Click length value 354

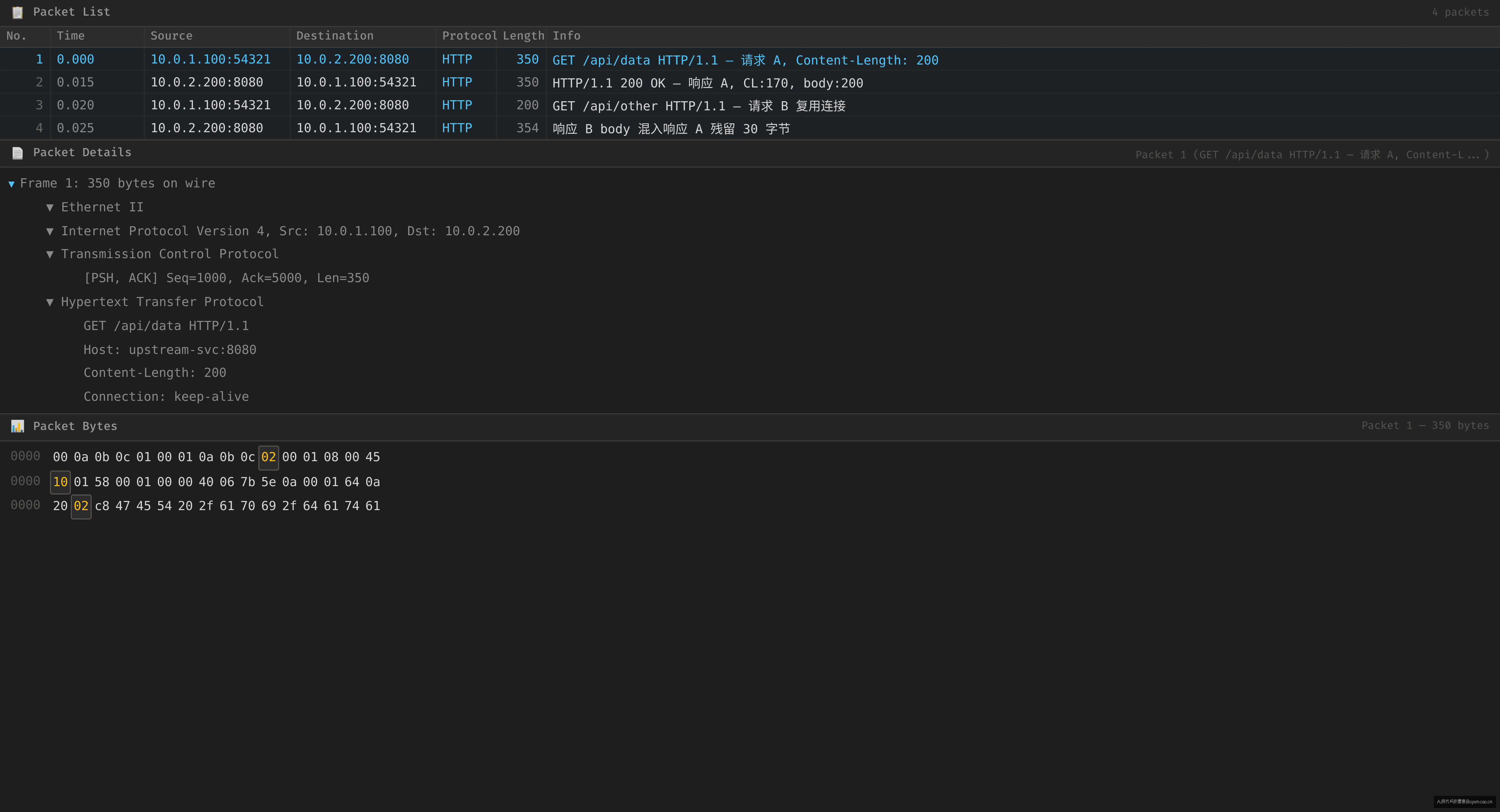click(x=528, y=128)
